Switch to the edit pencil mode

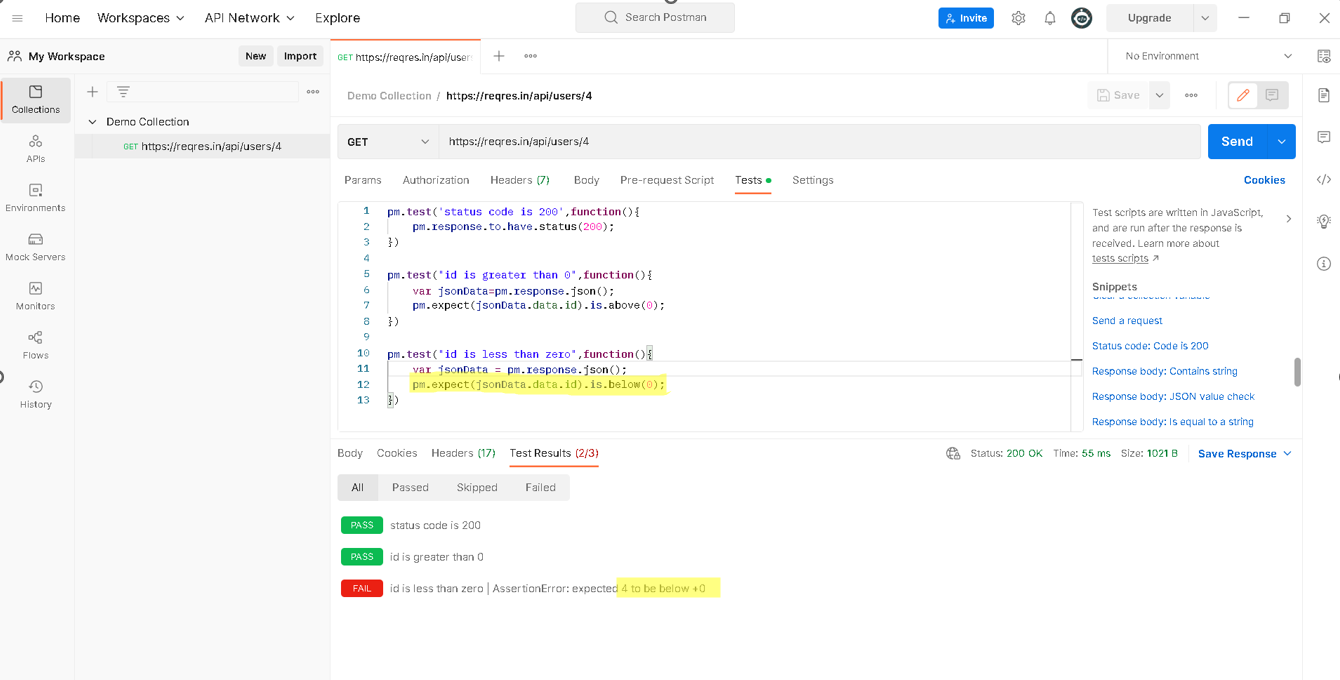1243,95
